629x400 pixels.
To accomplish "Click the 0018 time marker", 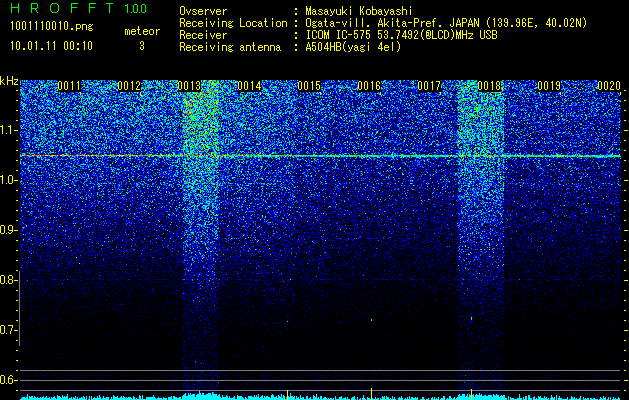I will pyautogui.click(x=489, y=86).
